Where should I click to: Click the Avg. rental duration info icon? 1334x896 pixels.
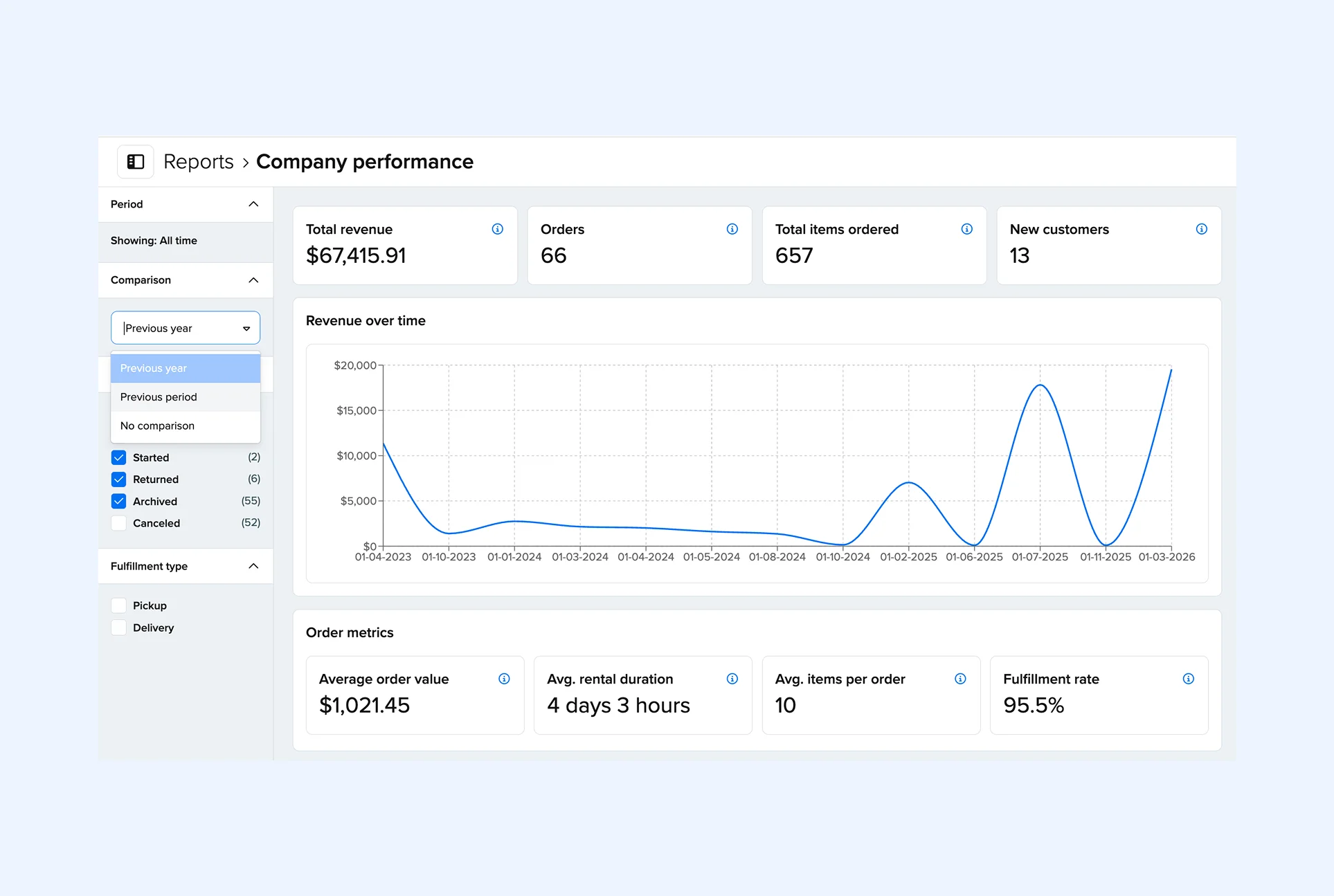(732, 679)
